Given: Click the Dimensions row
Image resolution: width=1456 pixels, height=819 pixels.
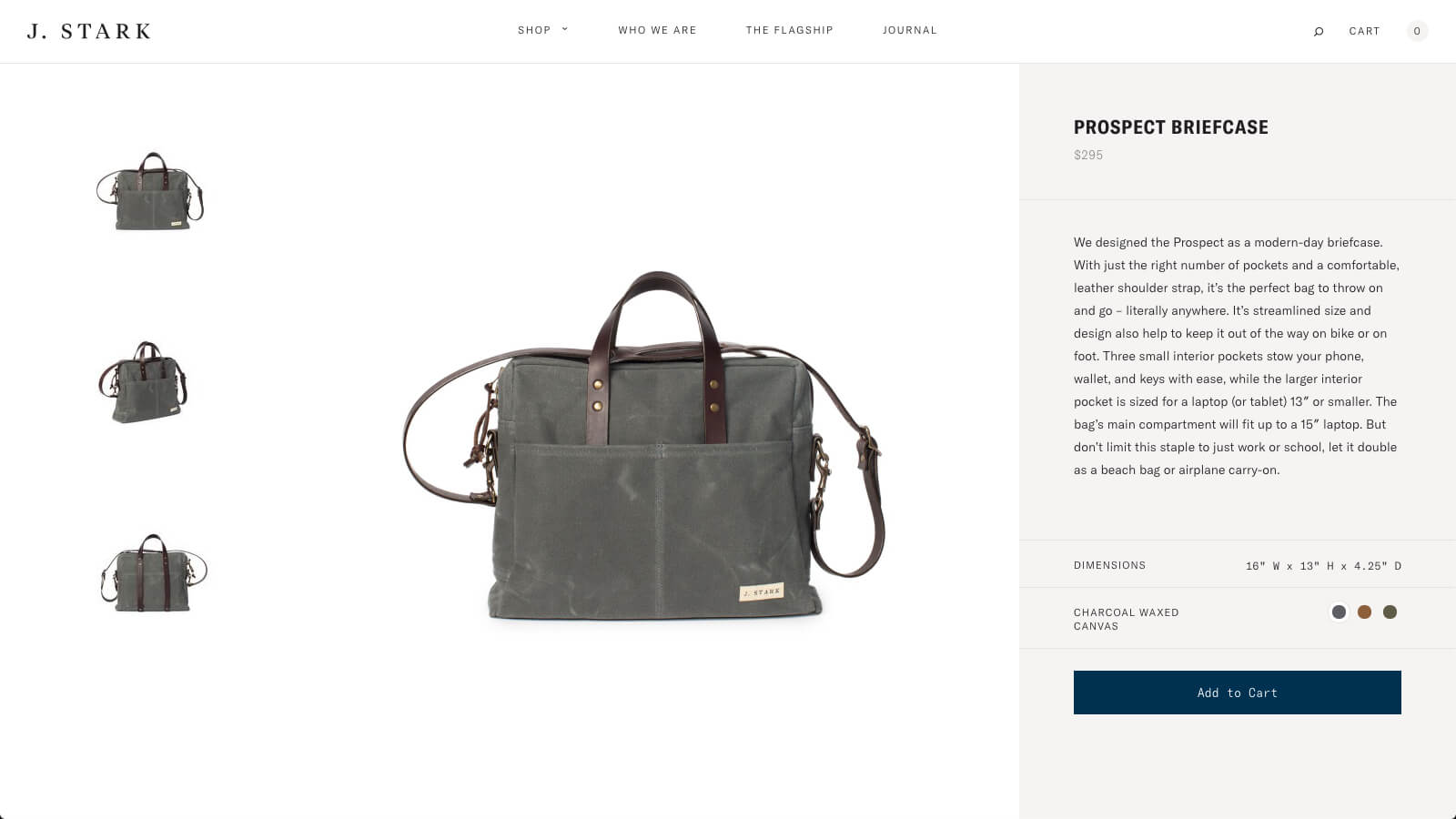Looking at the screenshot, I should tap(1238, 565).
